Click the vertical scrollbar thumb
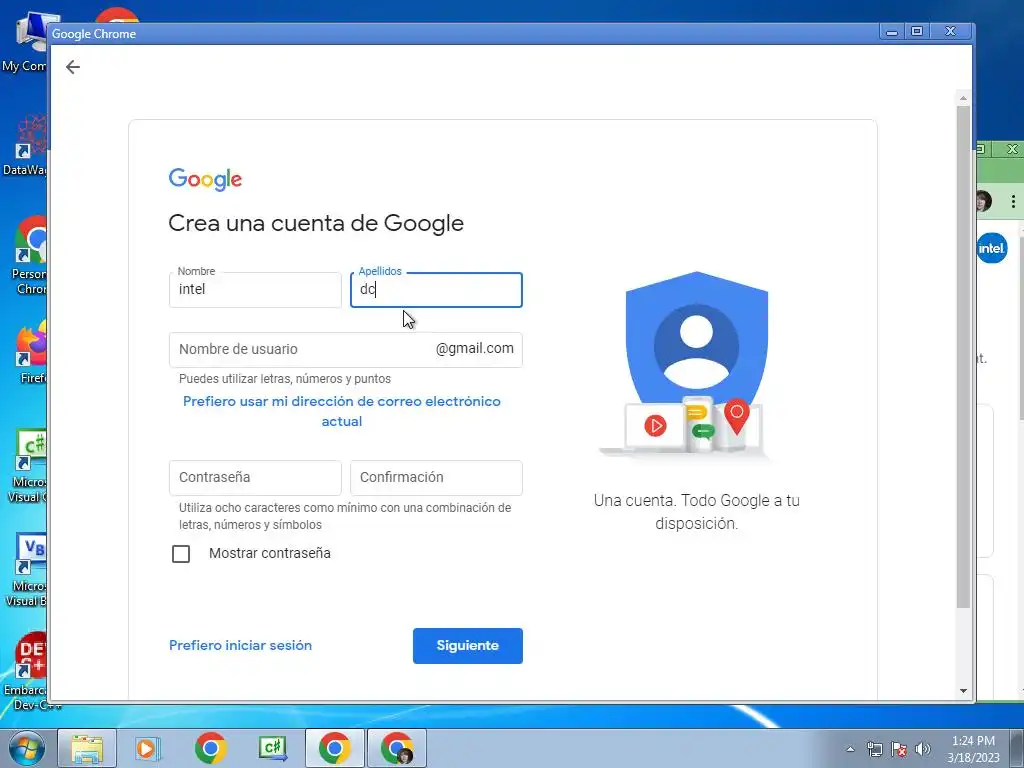This screenshot has width=1024, height=768. click(x=963, y=357)
